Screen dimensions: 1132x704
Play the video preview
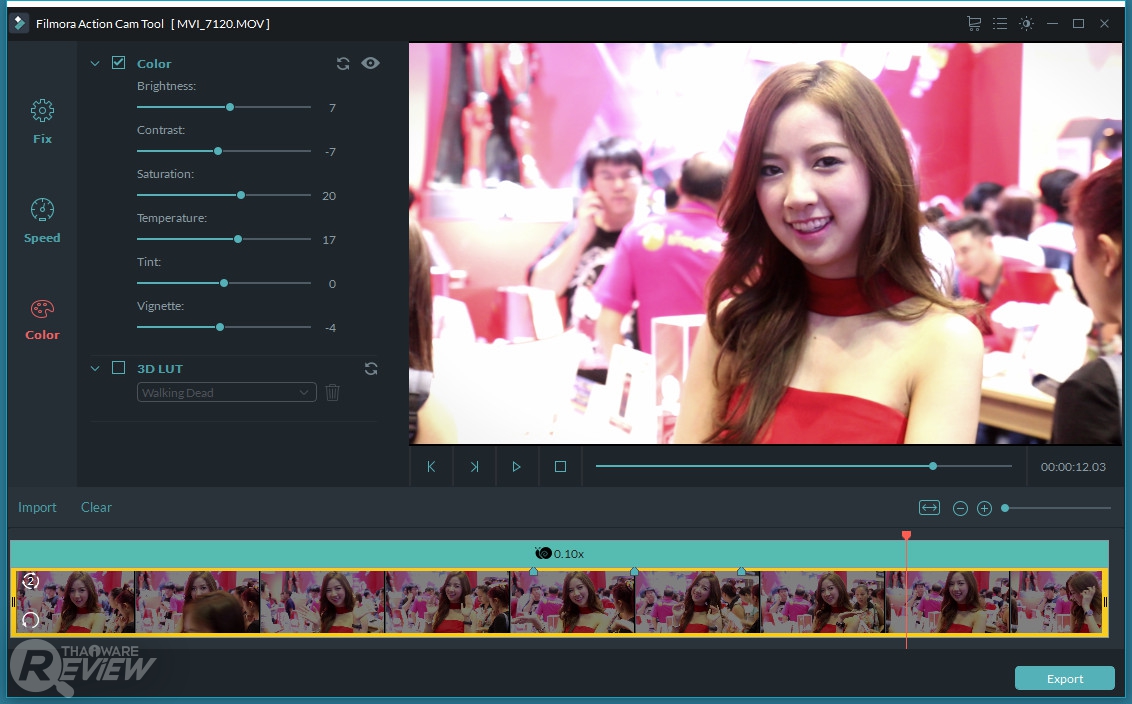click(517, 466)
